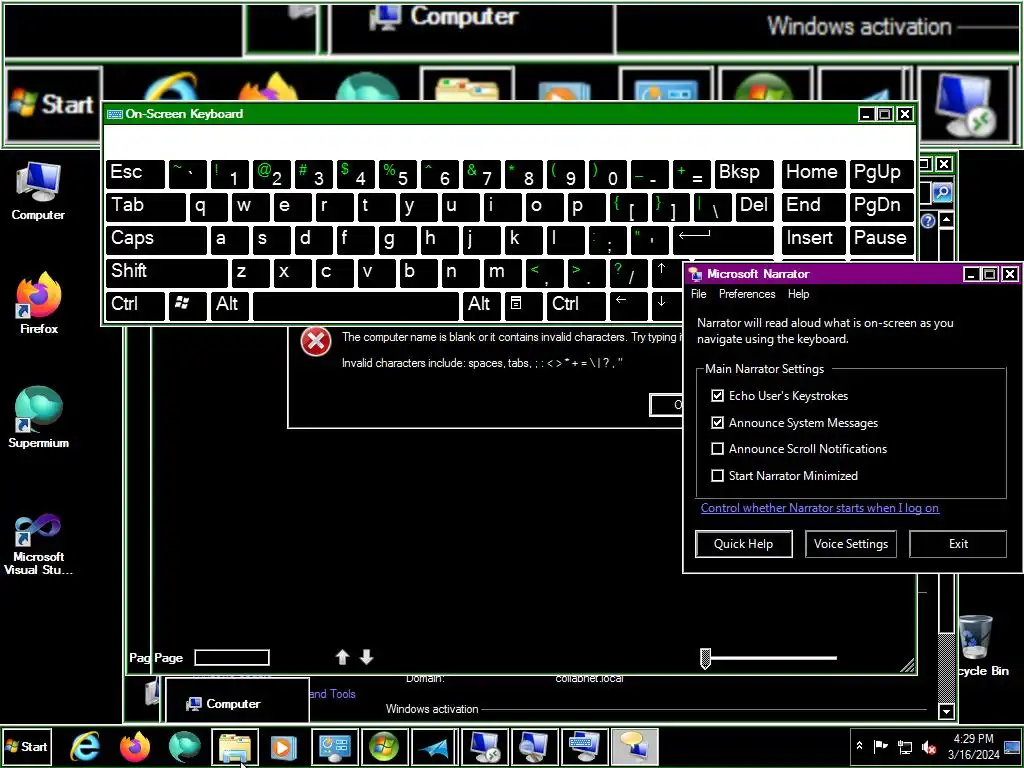Screen dimensions: 1024x768
Task: Switch to Narrator taskbar icon
Action: pyautogui.click(x=635, y=746)
